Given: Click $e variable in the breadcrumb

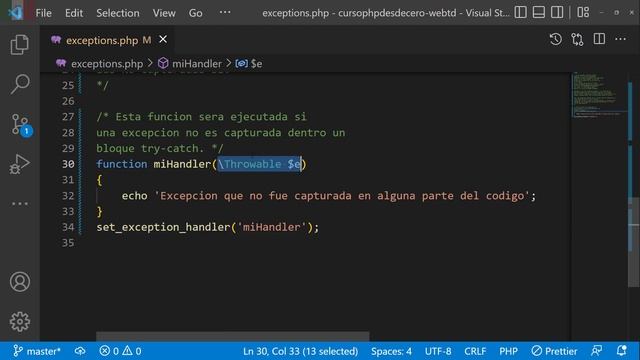Looking at the screenshot, I should 256,64.
